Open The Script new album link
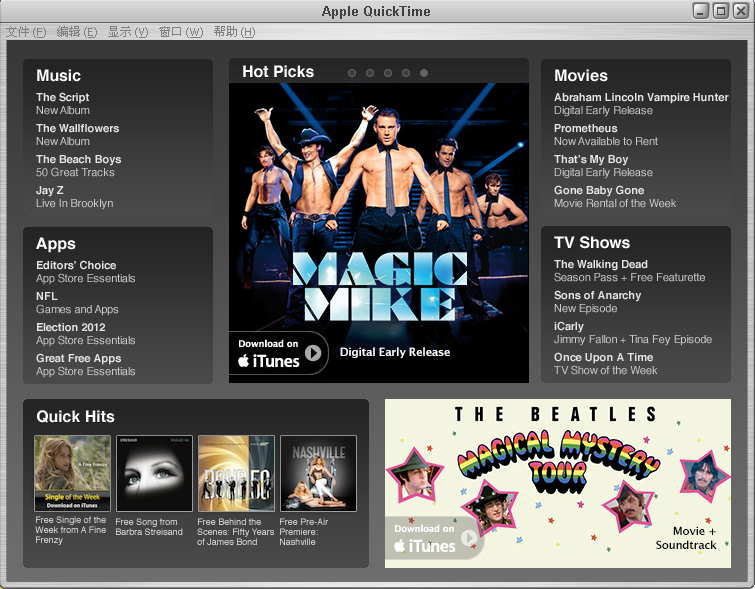The width and height of the screenshot is (755, 589). (x=62, y=98)
